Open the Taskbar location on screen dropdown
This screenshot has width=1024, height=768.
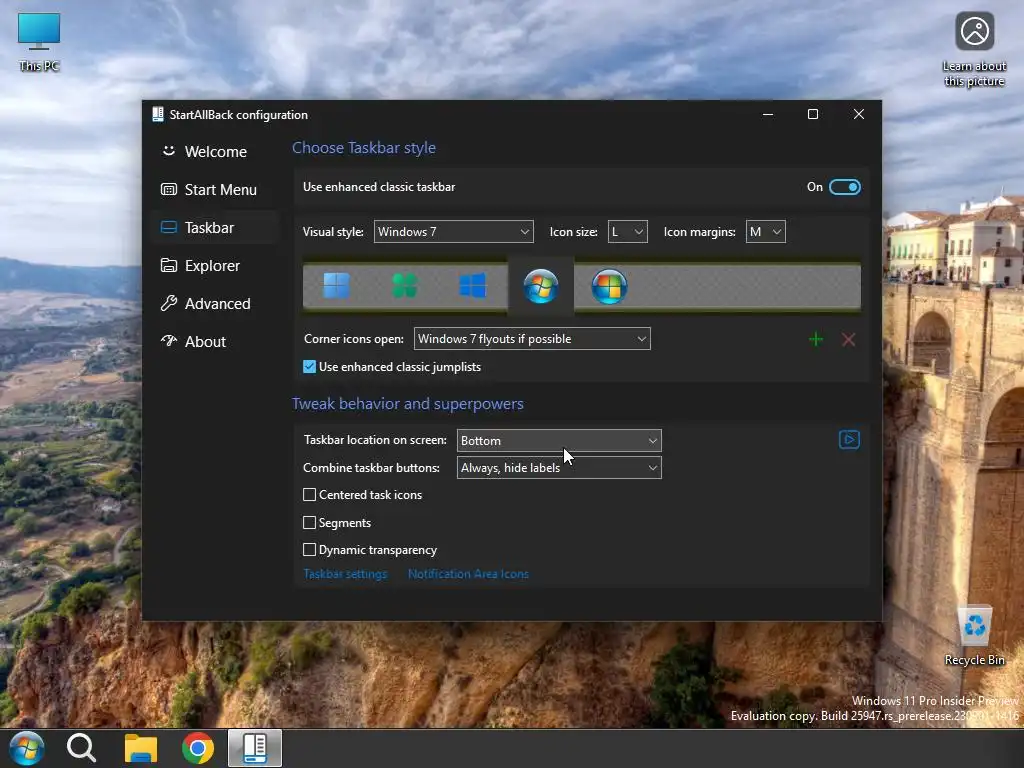click(559, 441)
